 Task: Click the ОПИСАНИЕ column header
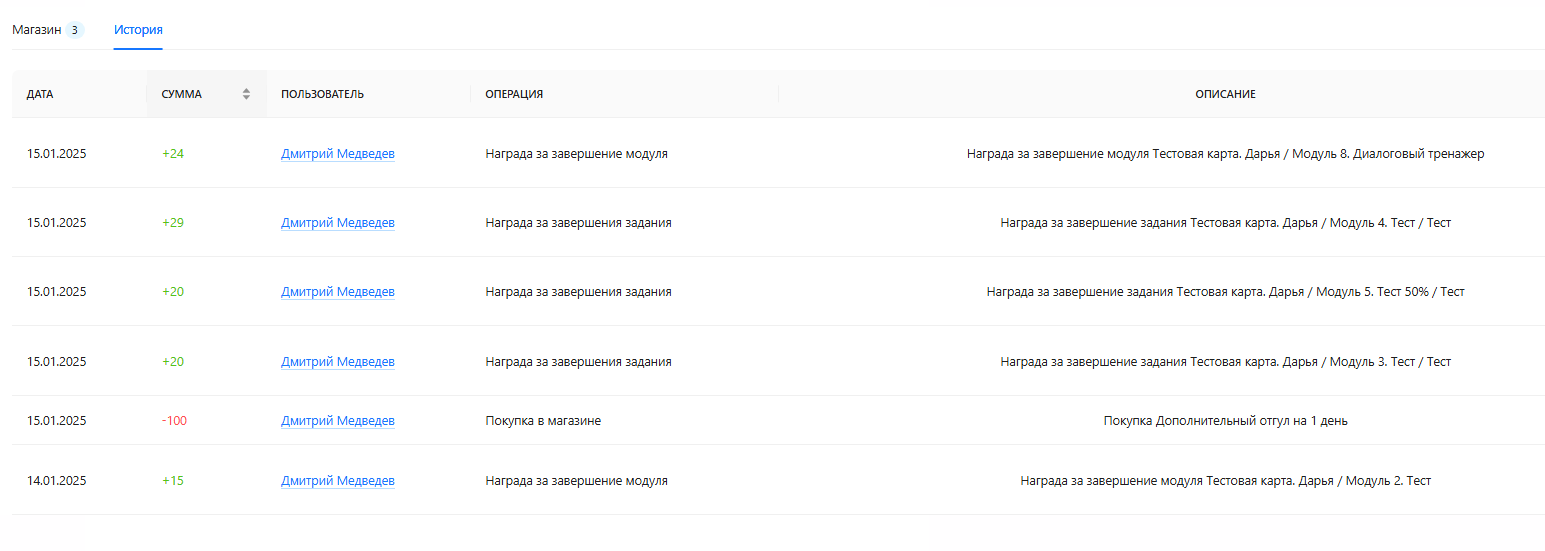(1225, 94)
